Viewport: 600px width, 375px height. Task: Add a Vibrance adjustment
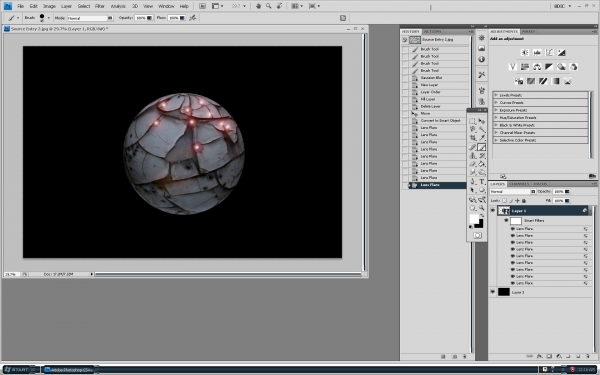click(513, 67)
